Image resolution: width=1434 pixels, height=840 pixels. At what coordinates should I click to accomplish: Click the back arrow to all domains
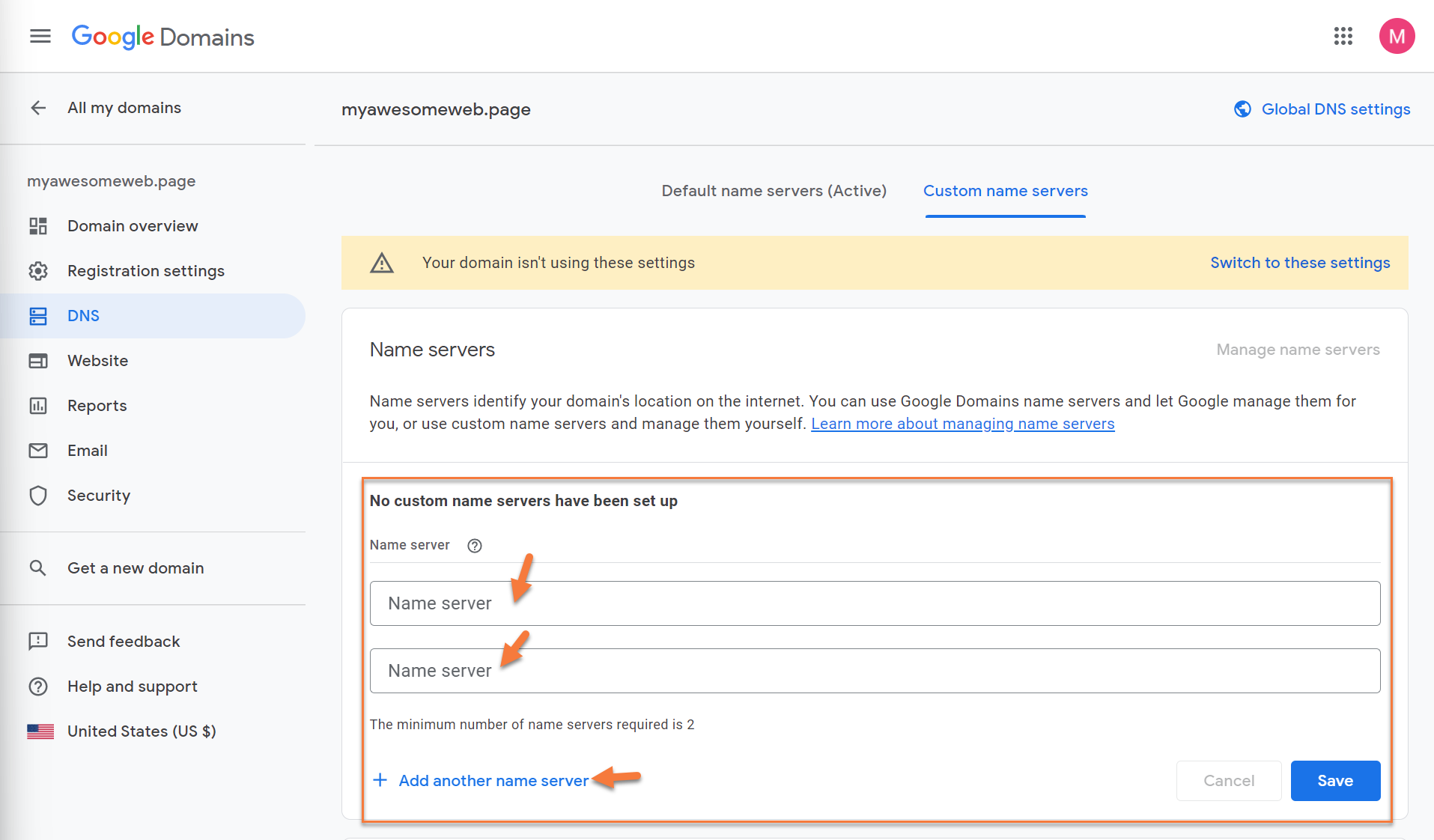tap(38, 108)
